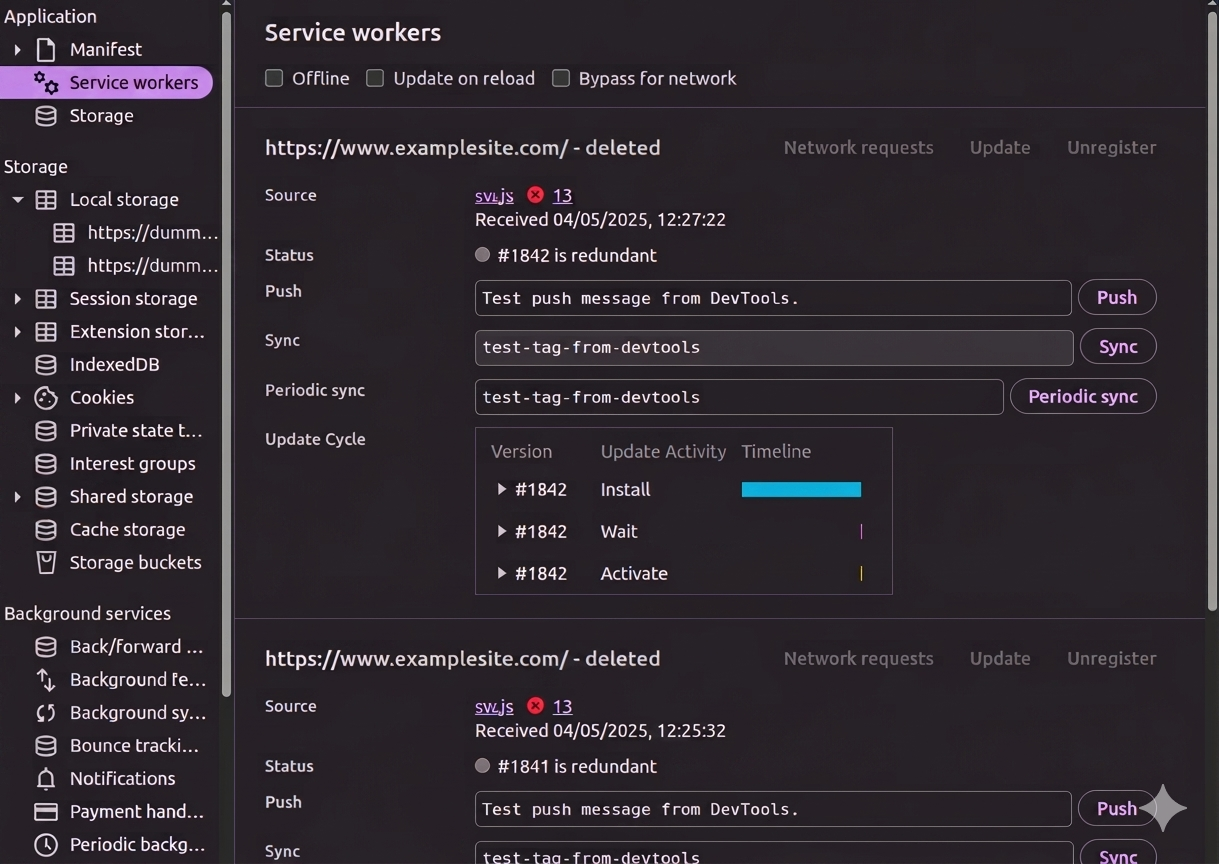Click the Push button for worker #1842
This screenshot has height=864, width=1219.
point(1117,297)
